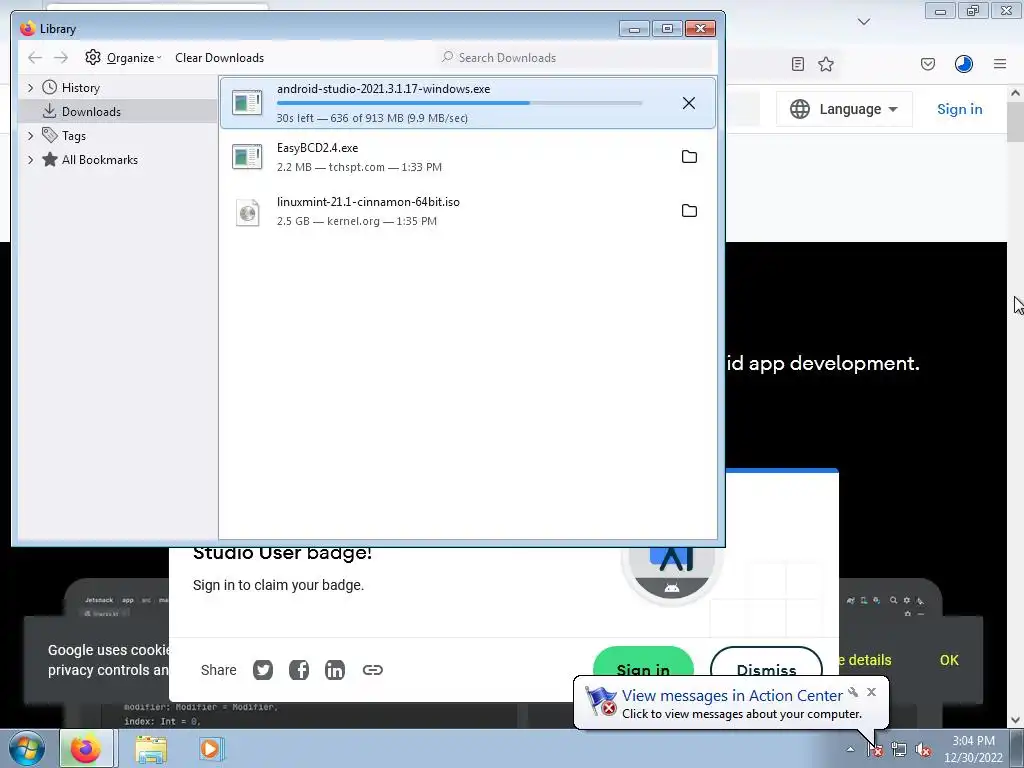Open cookie details link

point(865,660)
